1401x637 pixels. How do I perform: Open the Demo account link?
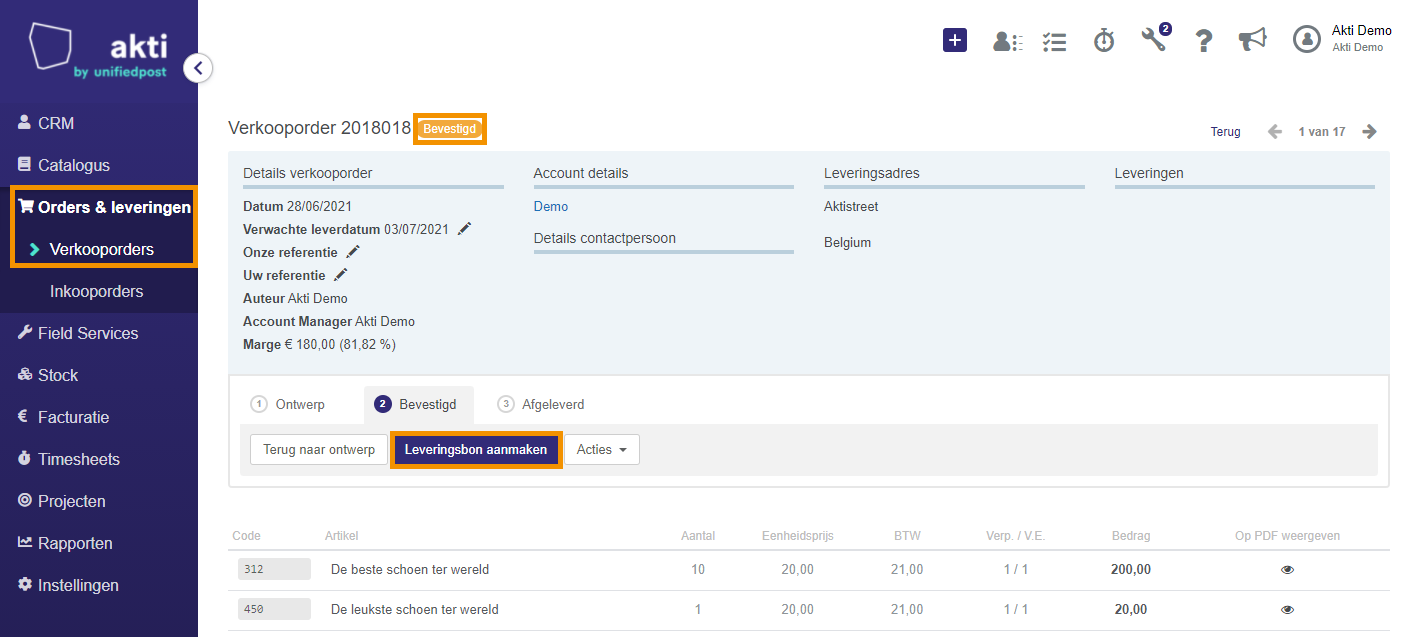pos(551,207)
